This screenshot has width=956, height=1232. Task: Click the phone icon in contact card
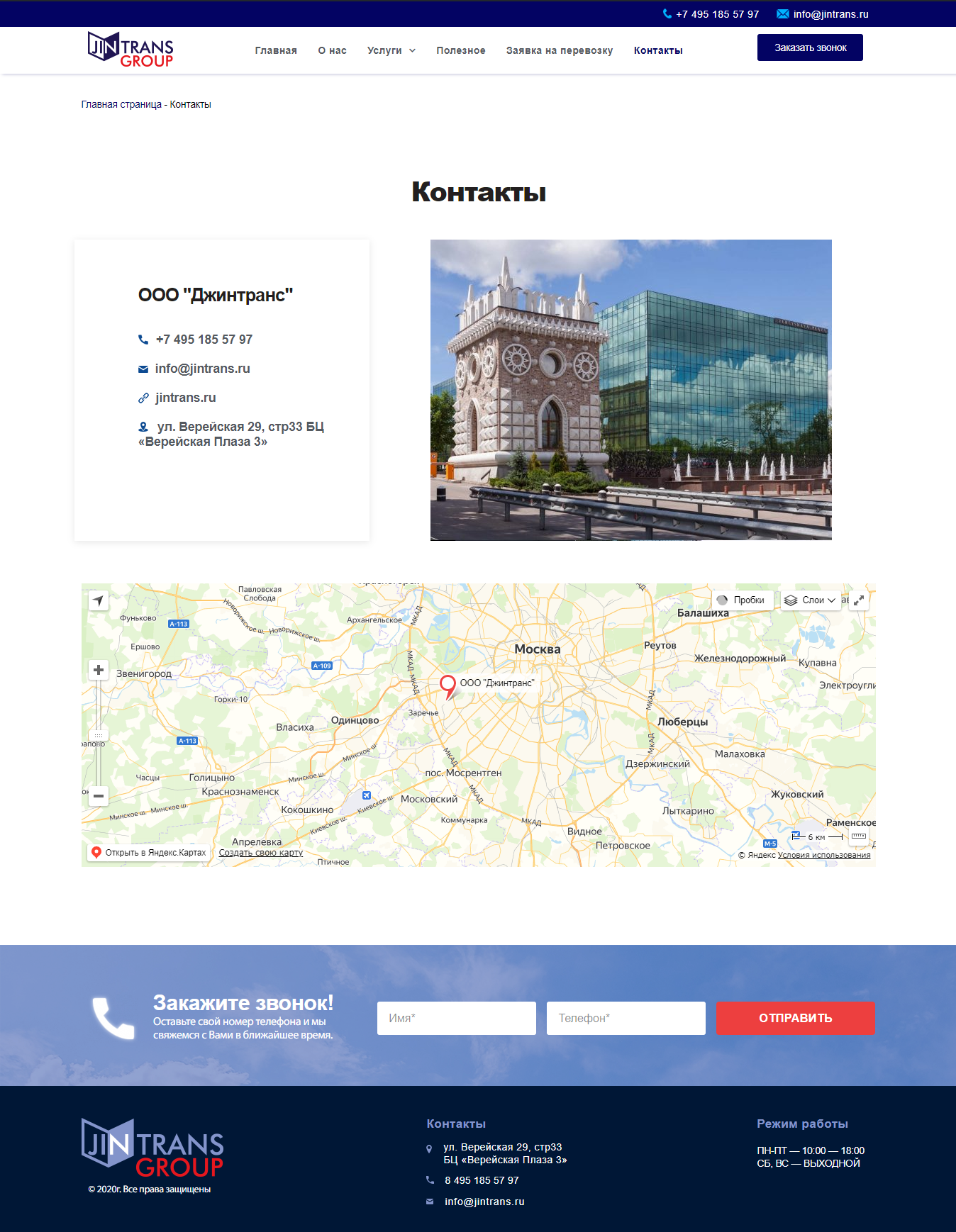(143, 340)
